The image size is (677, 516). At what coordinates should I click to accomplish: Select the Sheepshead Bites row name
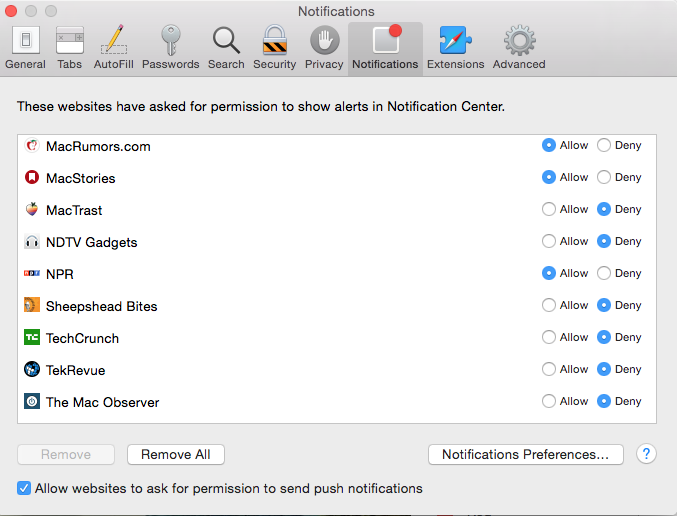click(x=101, y=306)
